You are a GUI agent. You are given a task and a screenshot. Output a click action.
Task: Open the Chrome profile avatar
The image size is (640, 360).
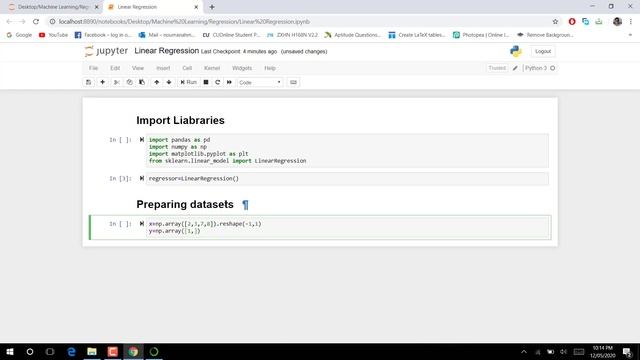click(x=617, y=22)
